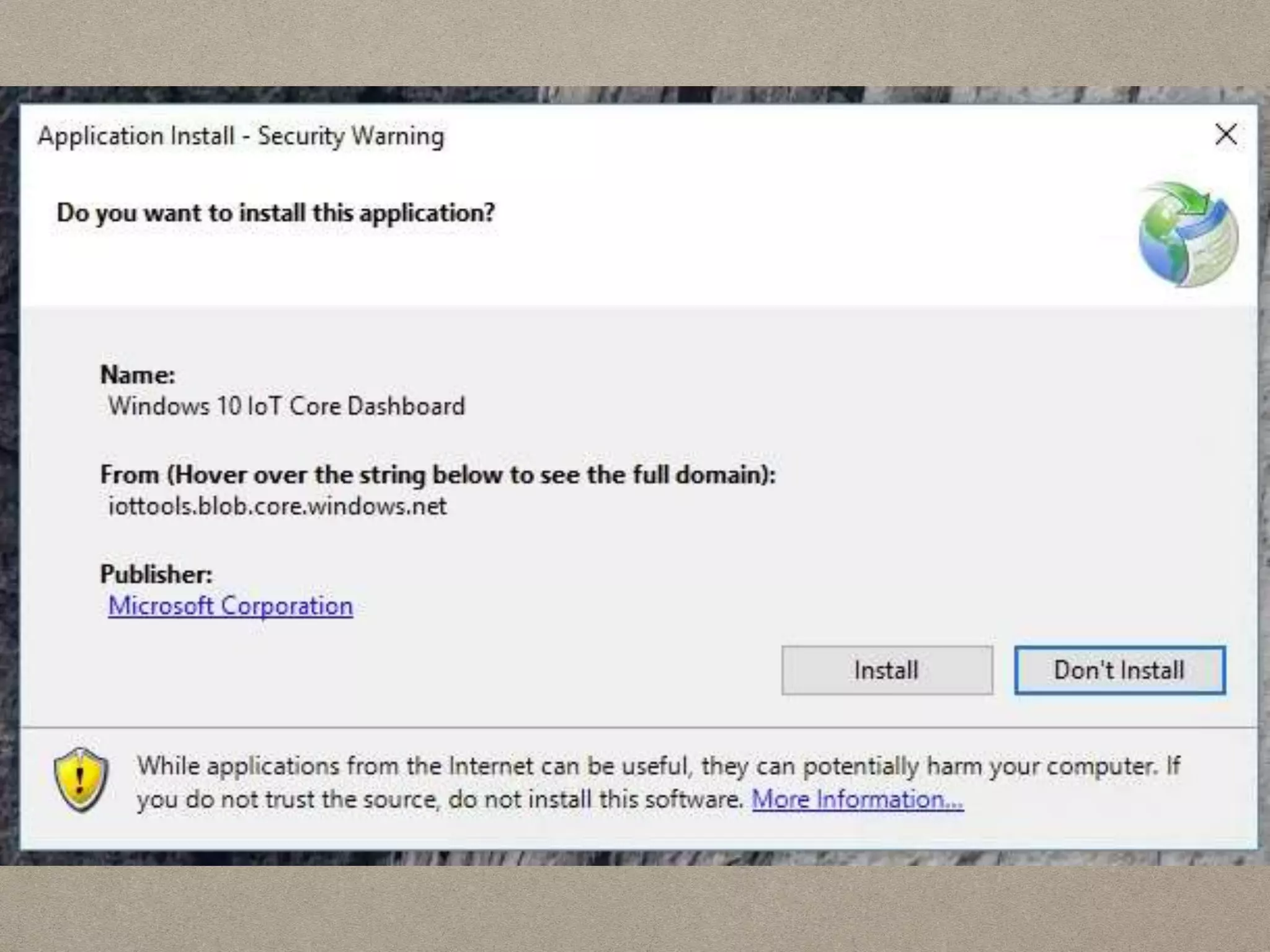
Task: Click the From hover-hint label
Action: click(437, 475)
